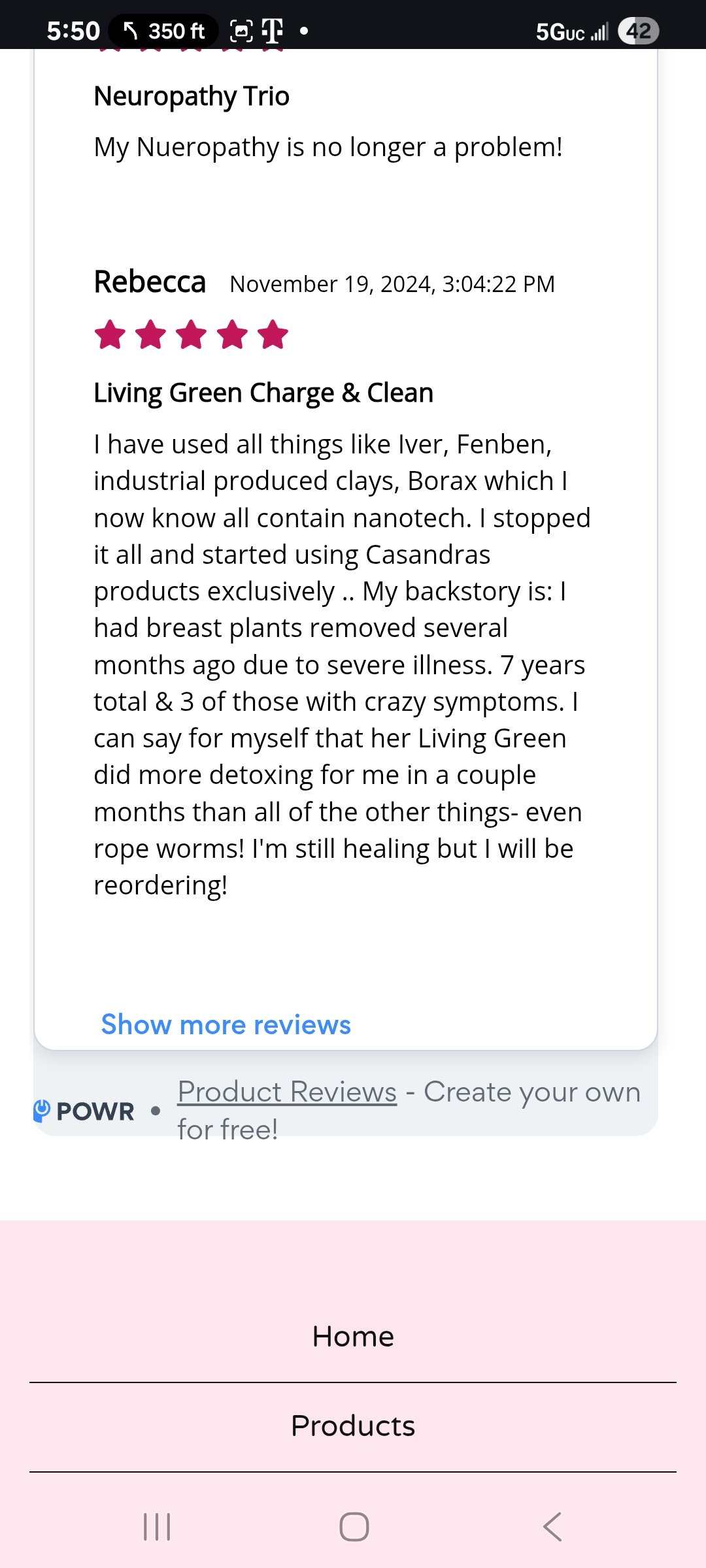706x1568 pixels.
Task: Open the Product Reviews link
Action: pos(287,1092)
